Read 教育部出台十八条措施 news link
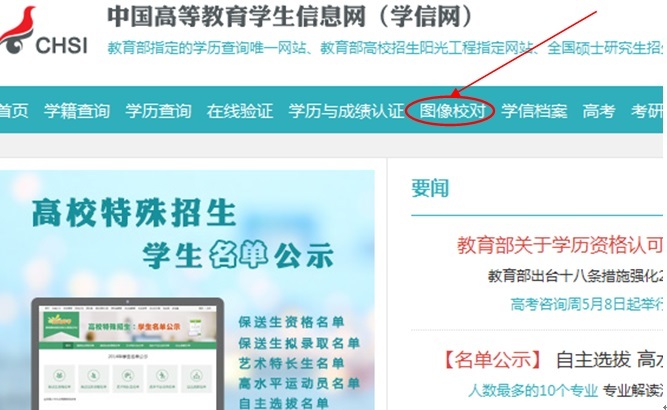Screen dimensions: 667x410 [575, 276]
